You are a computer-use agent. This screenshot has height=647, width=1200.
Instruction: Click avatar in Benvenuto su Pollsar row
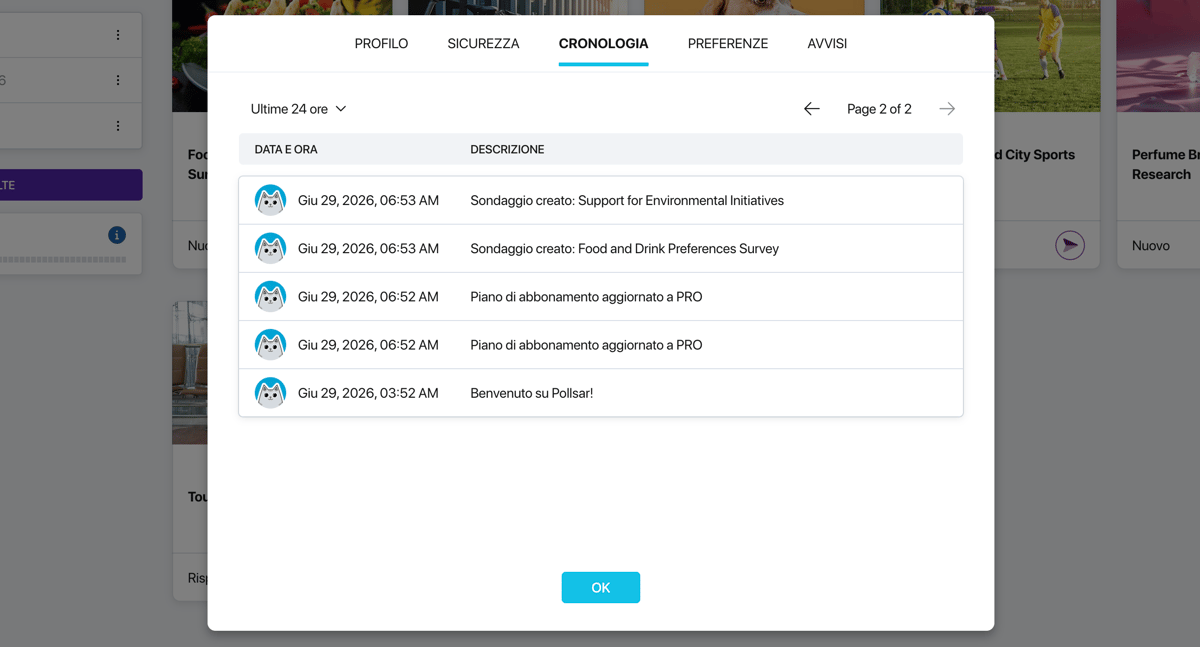[270, 393]
